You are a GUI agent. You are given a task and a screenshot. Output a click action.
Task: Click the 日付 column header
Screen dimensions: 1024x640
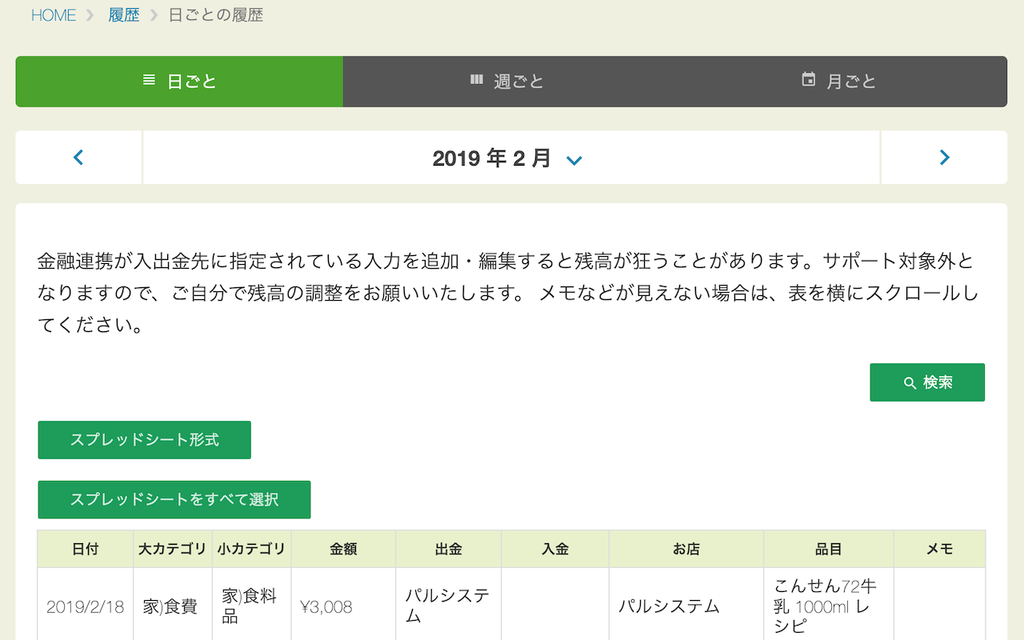point(86,549)
